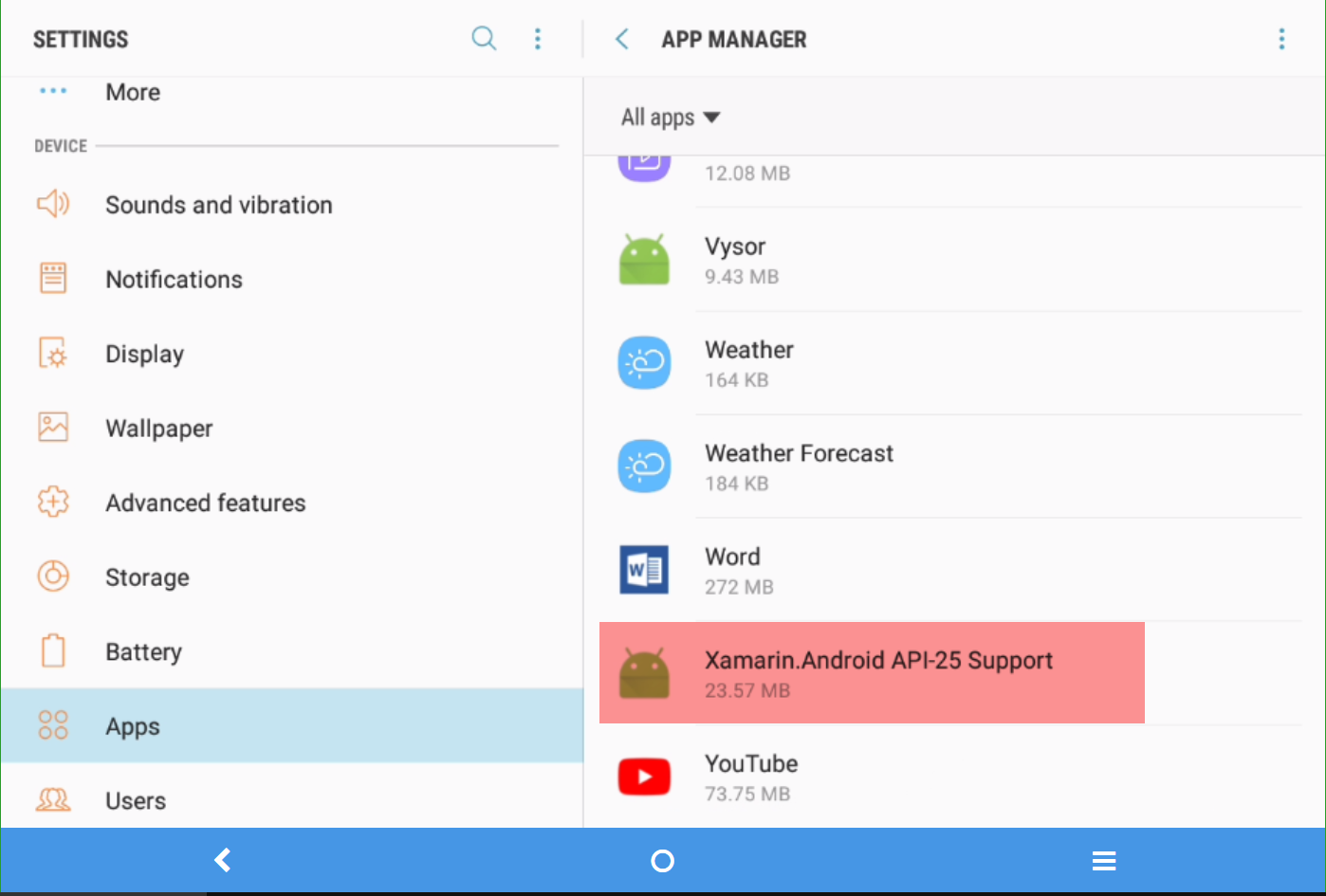The width and height of the screenshot is (1326, 896).
Task: Click the Wallpaper picture icon
Action: pyautogui.click(x=53, y=427)
